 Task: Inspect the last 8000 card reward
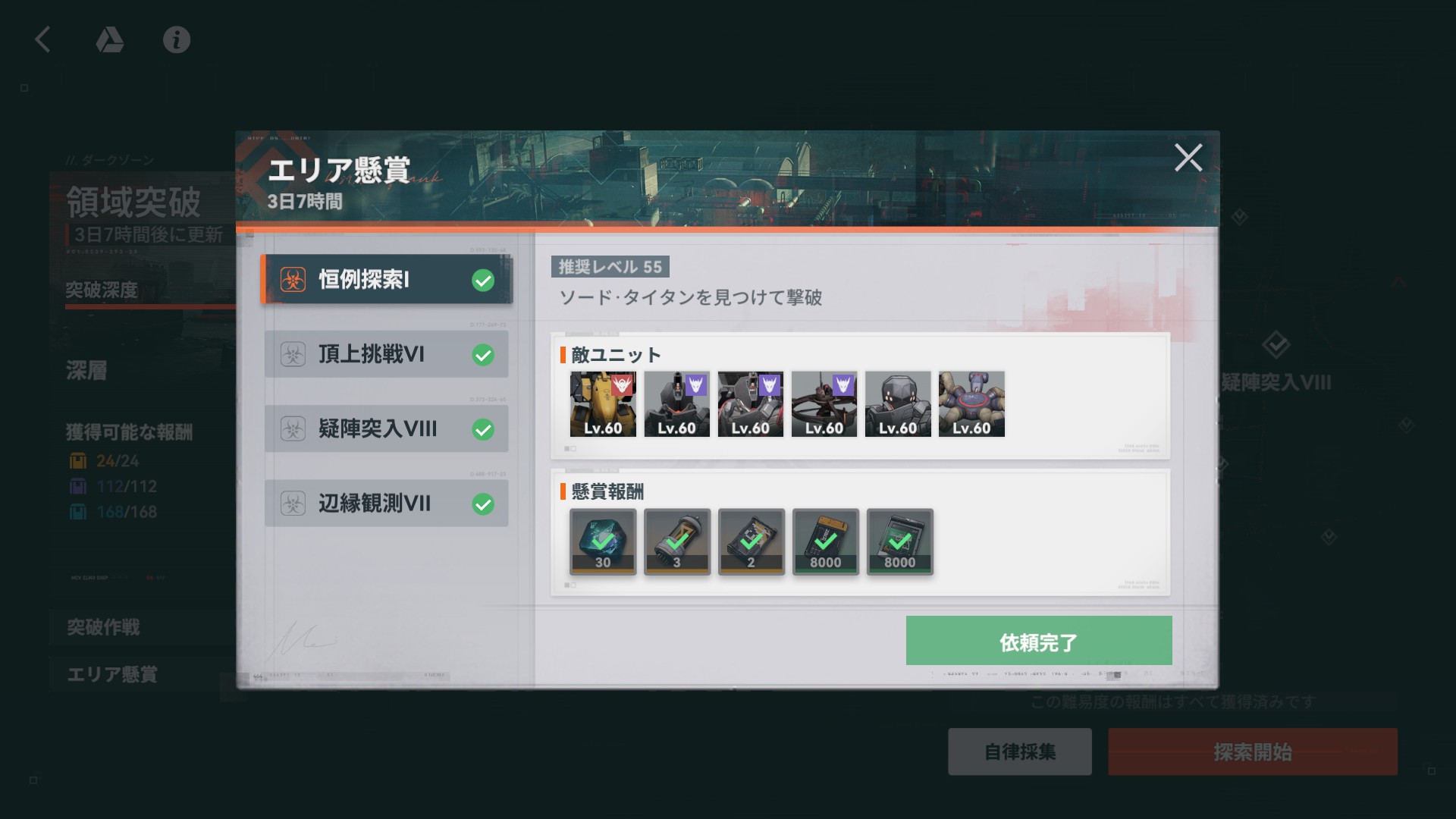tap(900, 541)
